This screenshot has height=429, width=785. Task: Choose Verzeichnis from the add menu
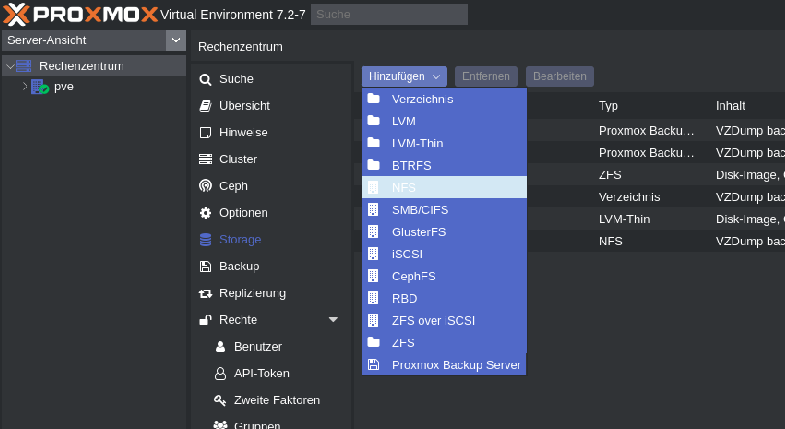[x=444, y=99]
